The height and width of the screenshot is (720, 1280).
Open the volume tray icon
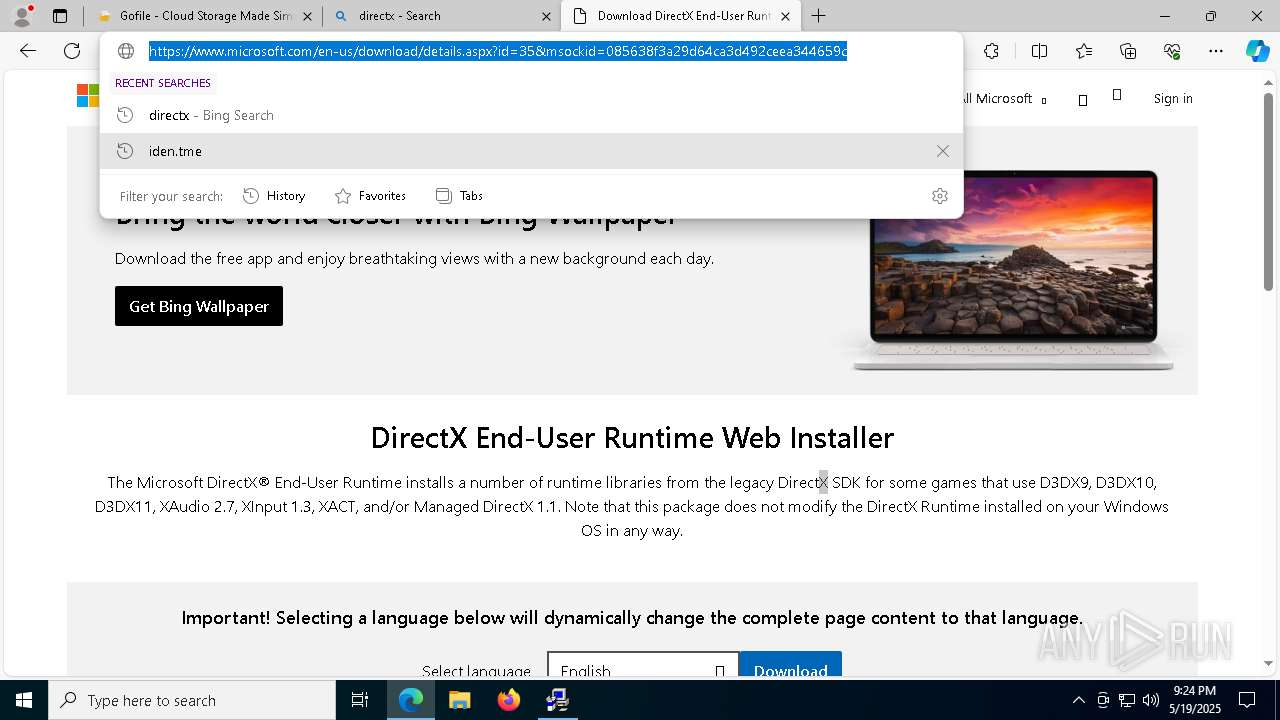point(1151,700)
